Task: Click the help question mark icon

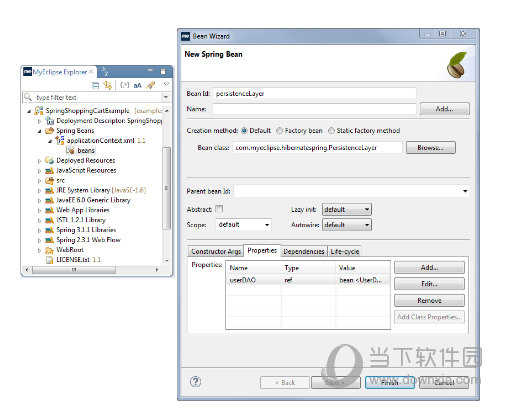Action: [195, 382]
